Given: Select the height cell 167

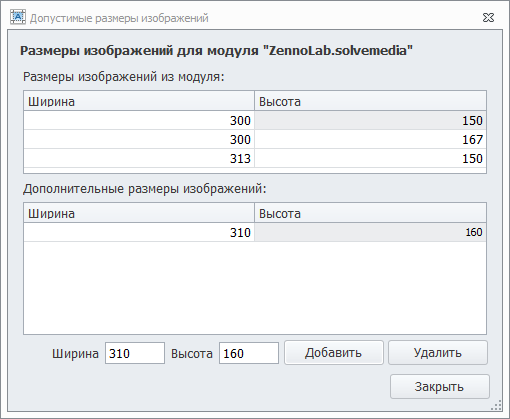Looking at the screenshot, I should [x=370, y=139].
